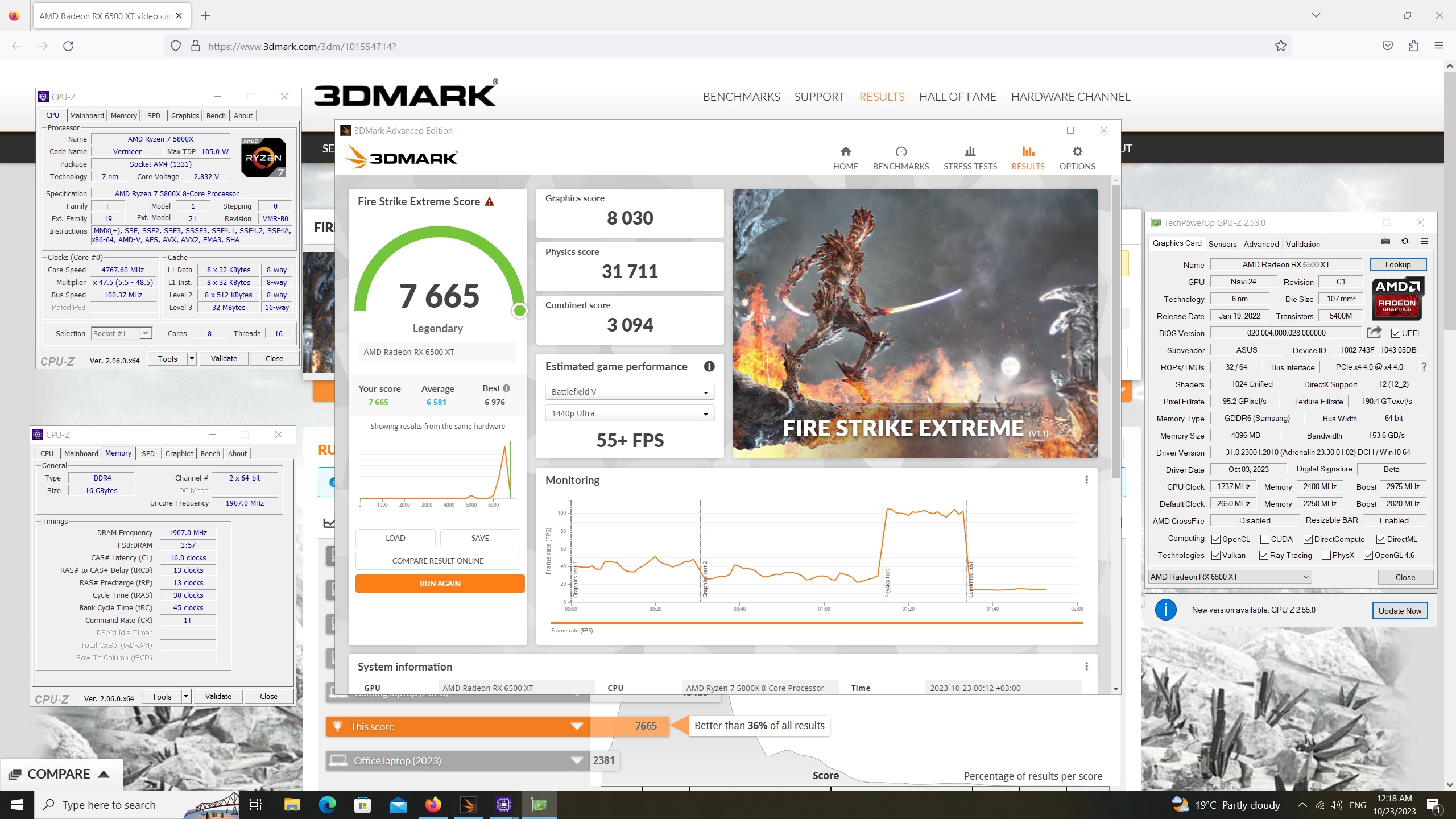Open the Results bar-chart icon in 3DMark

click(x=1028, y=151)
